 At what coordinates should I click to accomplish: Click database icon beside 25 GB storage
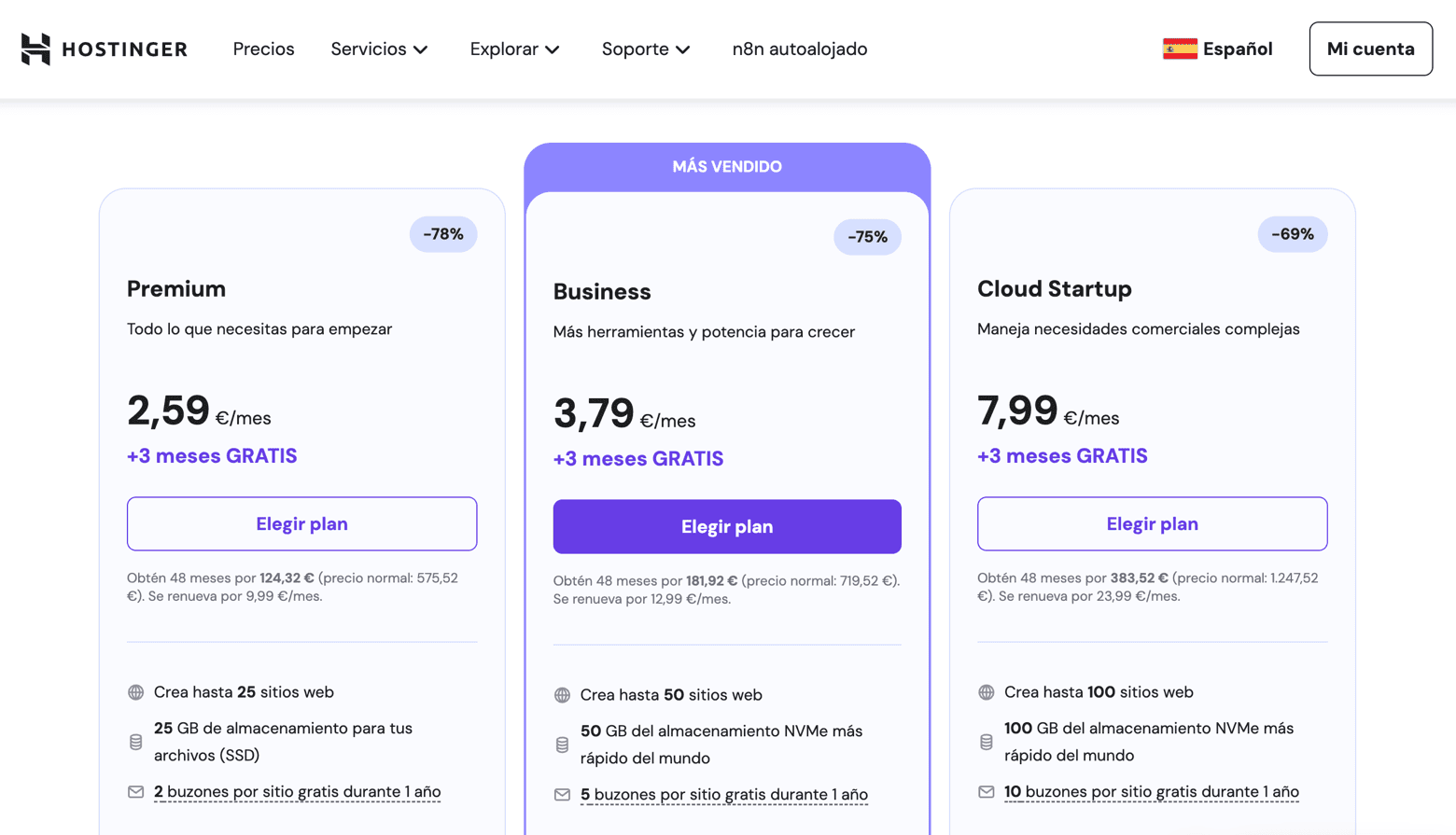coord(136,742)
